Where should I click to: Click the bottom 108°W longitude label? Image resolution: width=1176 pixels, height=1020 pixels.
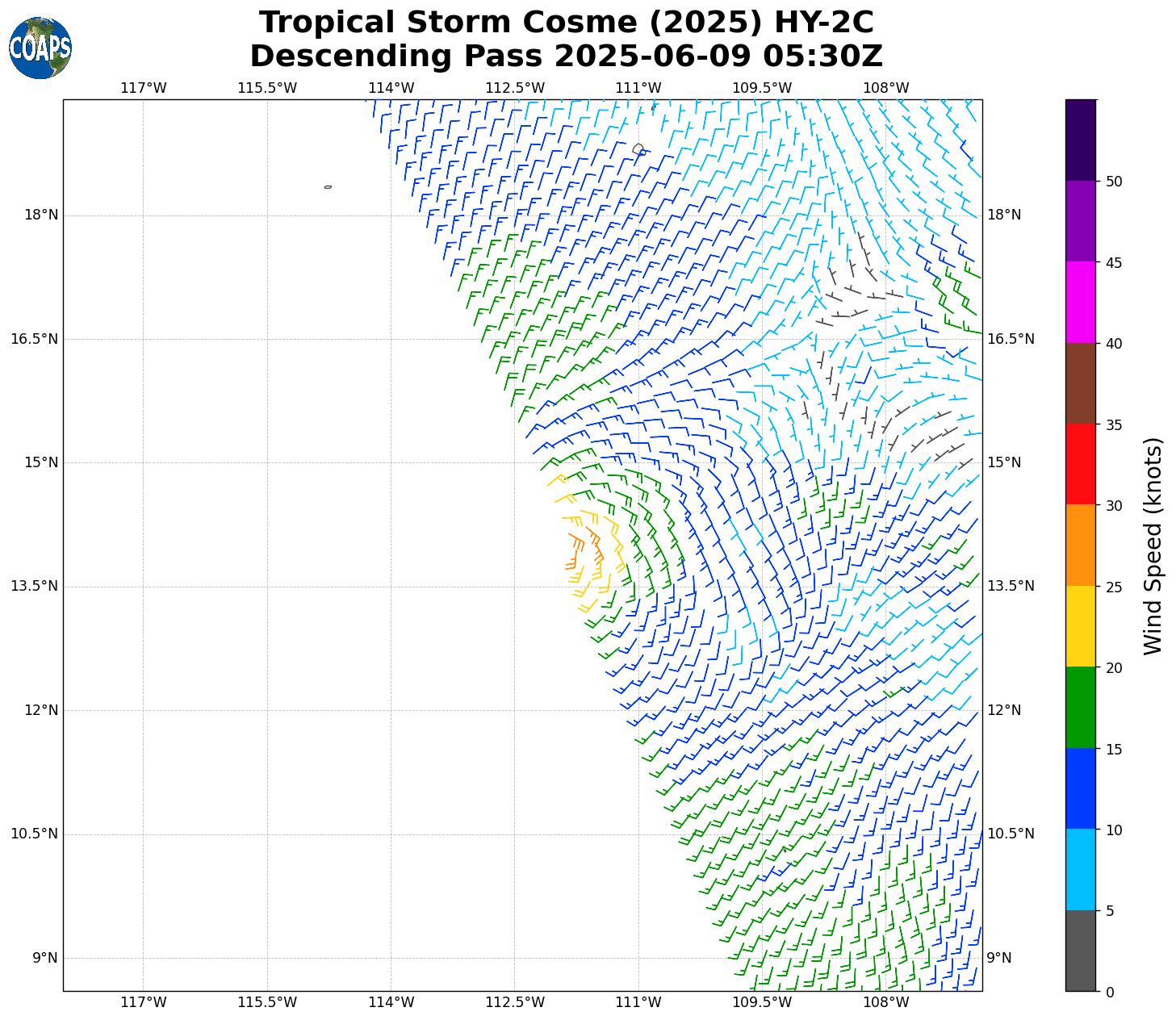click(885, 1002)
